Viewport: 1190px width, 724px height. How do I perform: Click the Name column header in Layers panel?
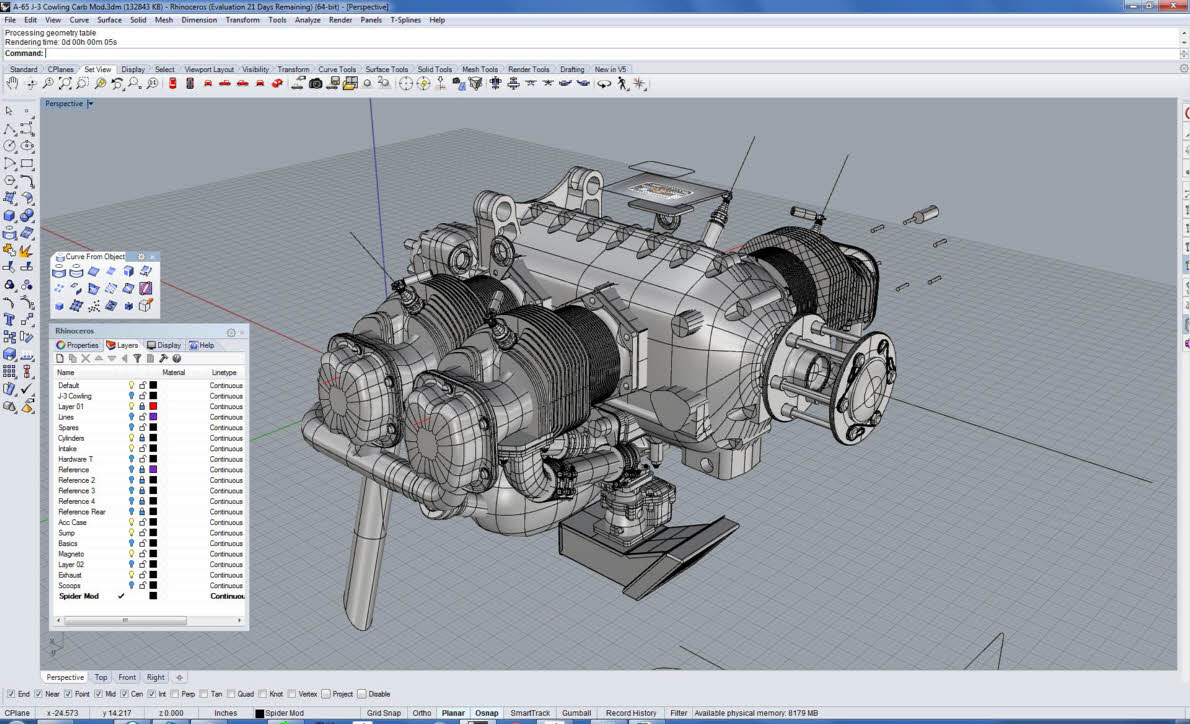66,373
